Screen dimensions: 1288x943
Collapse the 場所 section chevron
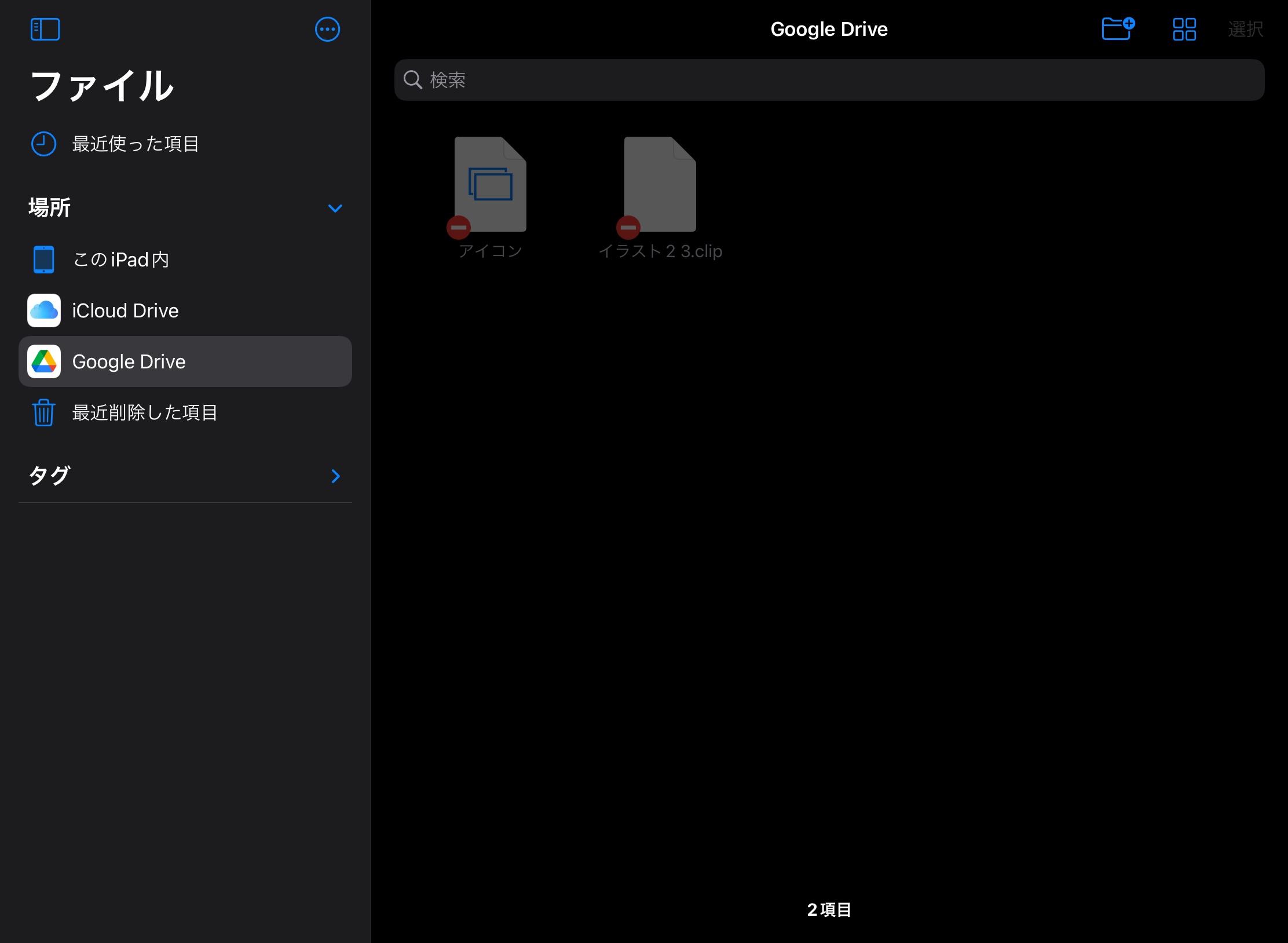click(335, 208)
